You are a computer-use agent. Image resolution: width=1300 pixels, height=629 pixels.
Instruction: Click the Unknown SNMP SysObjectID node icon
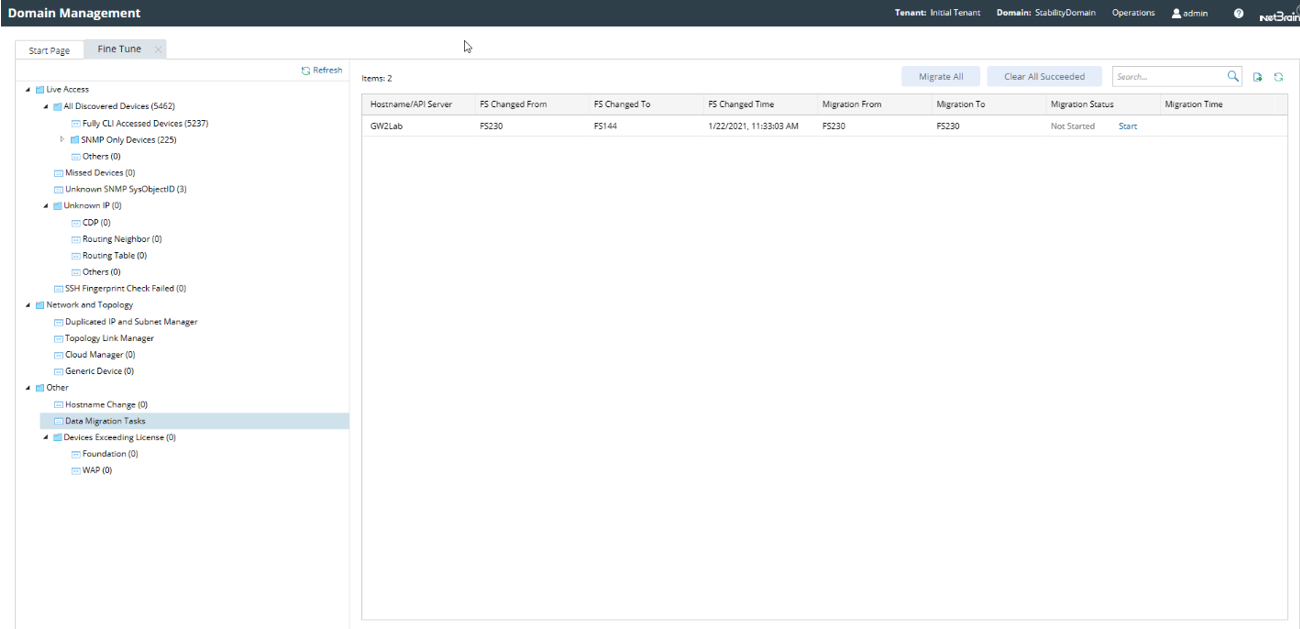tap(58, 189)
